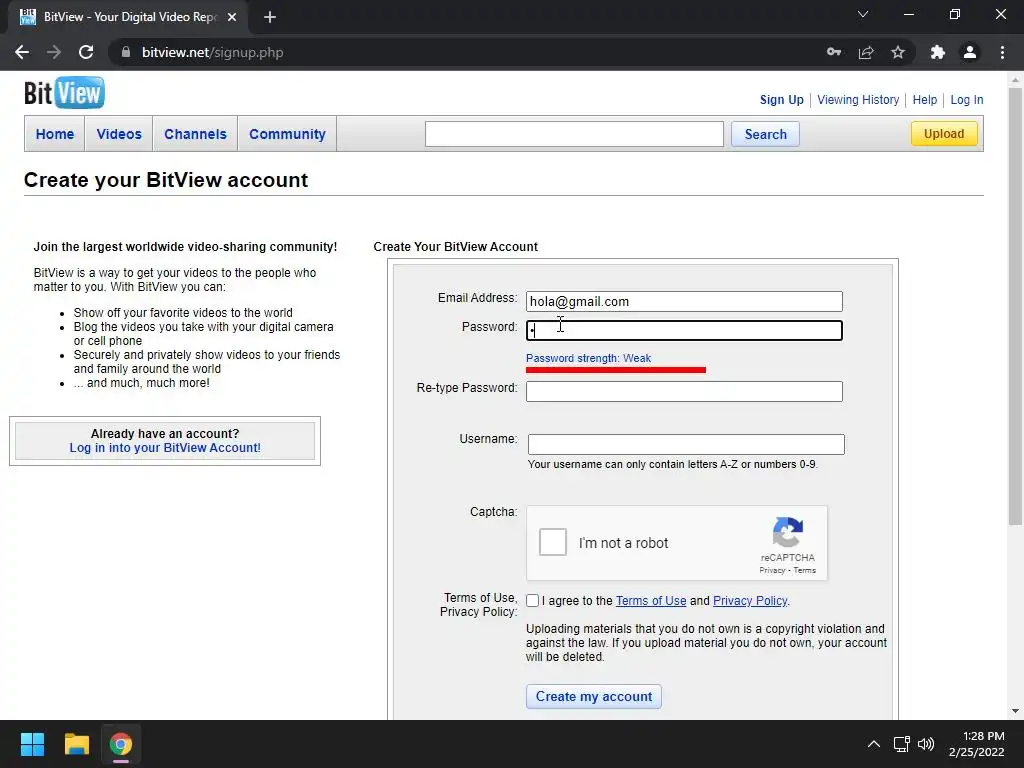Click the yellow Upload button
1024x768 pixels.
pos(944,134)
